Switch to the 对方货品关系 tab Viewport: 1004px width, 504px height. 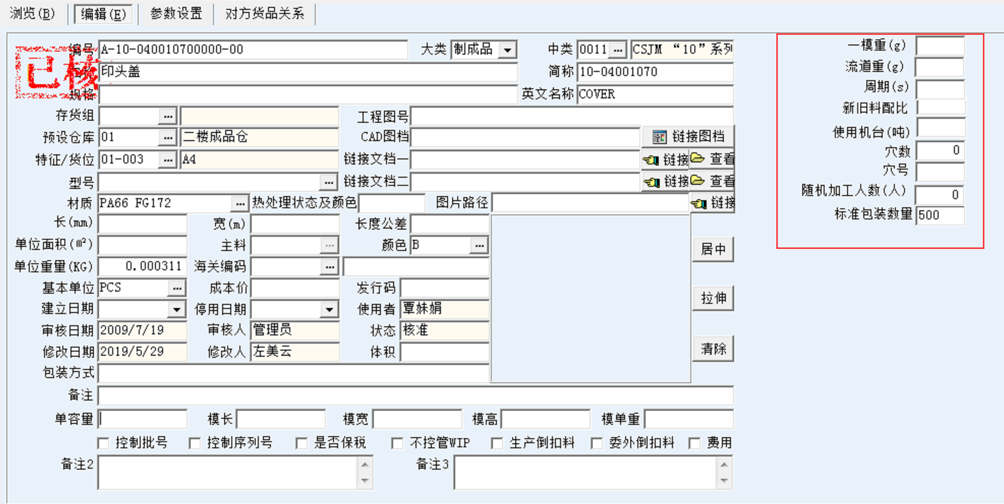265,14
